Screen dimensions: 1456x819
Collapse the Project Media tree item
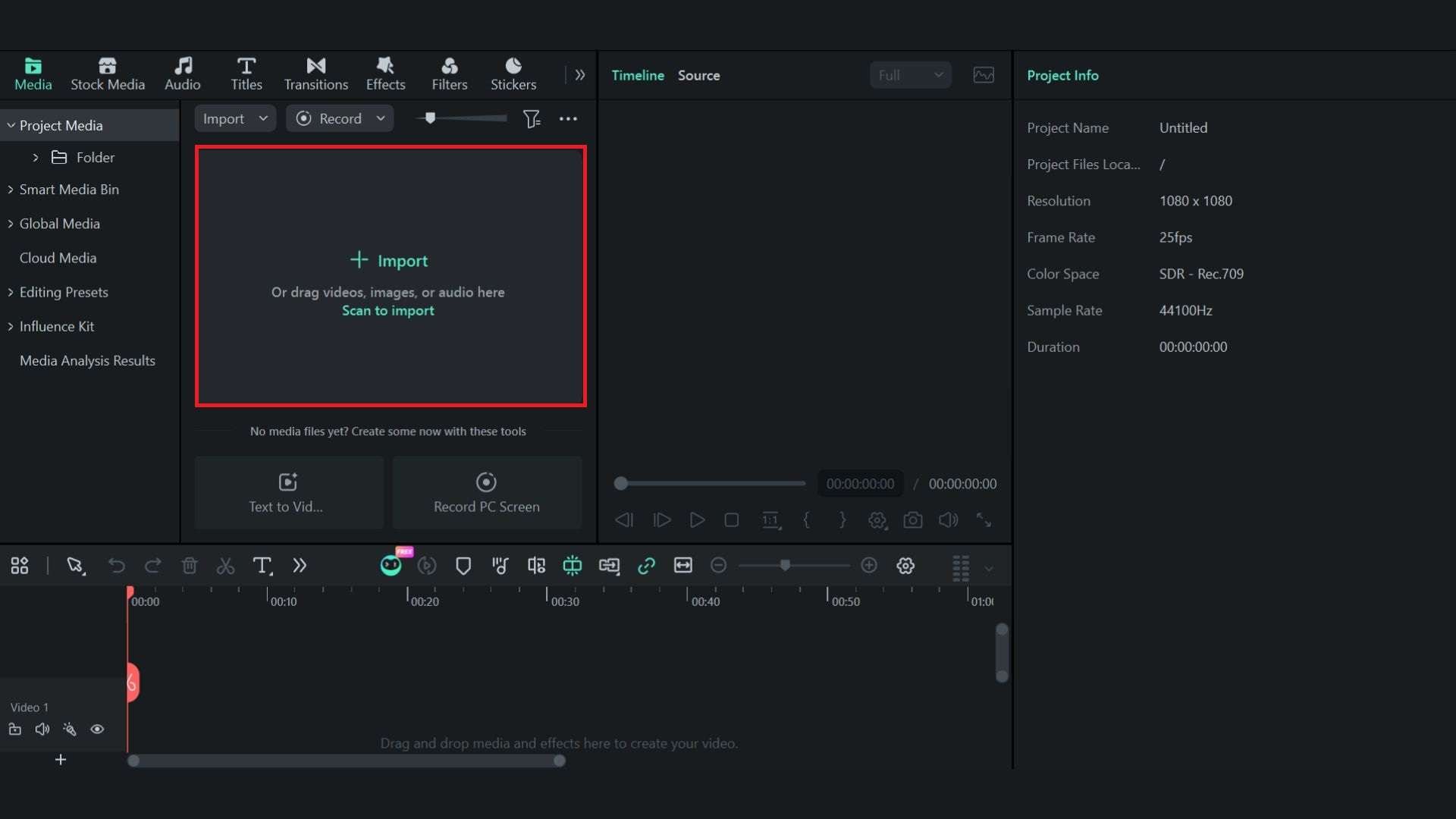11,125
